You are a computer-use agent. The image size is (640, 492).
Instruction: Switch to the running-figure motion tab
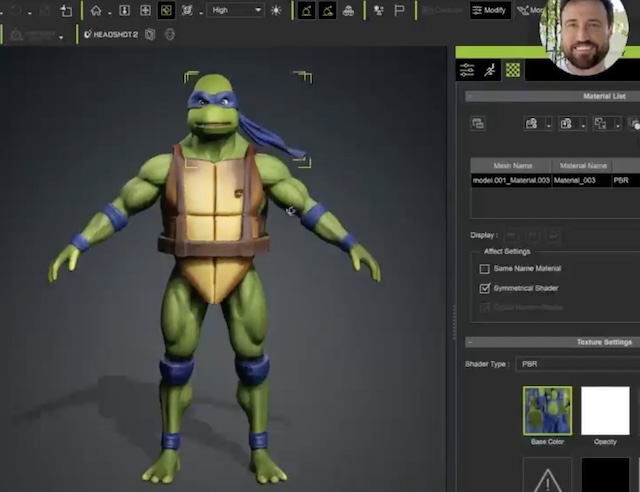pyautogui.click(x=490, y=70)
